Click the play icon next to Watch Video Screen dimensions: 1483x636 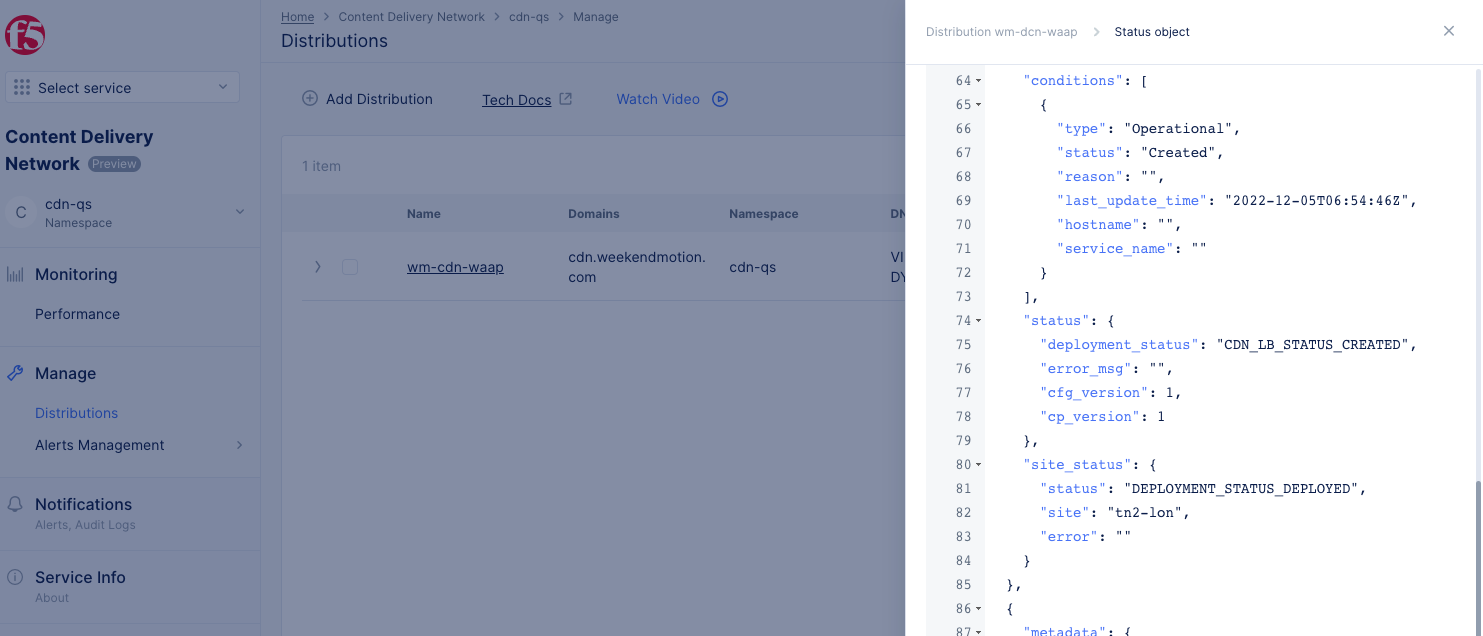tap(719, 99)
